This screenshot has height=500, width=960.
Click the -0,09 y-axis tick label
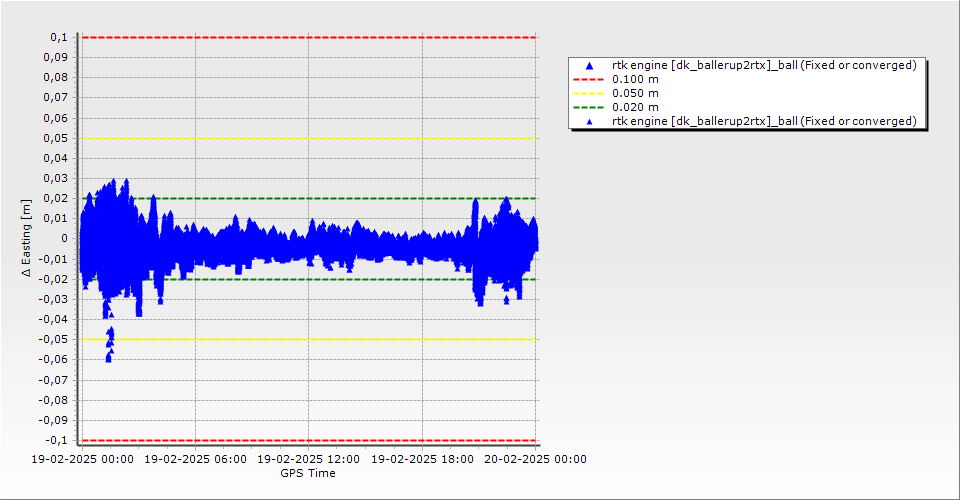(53, 420)
